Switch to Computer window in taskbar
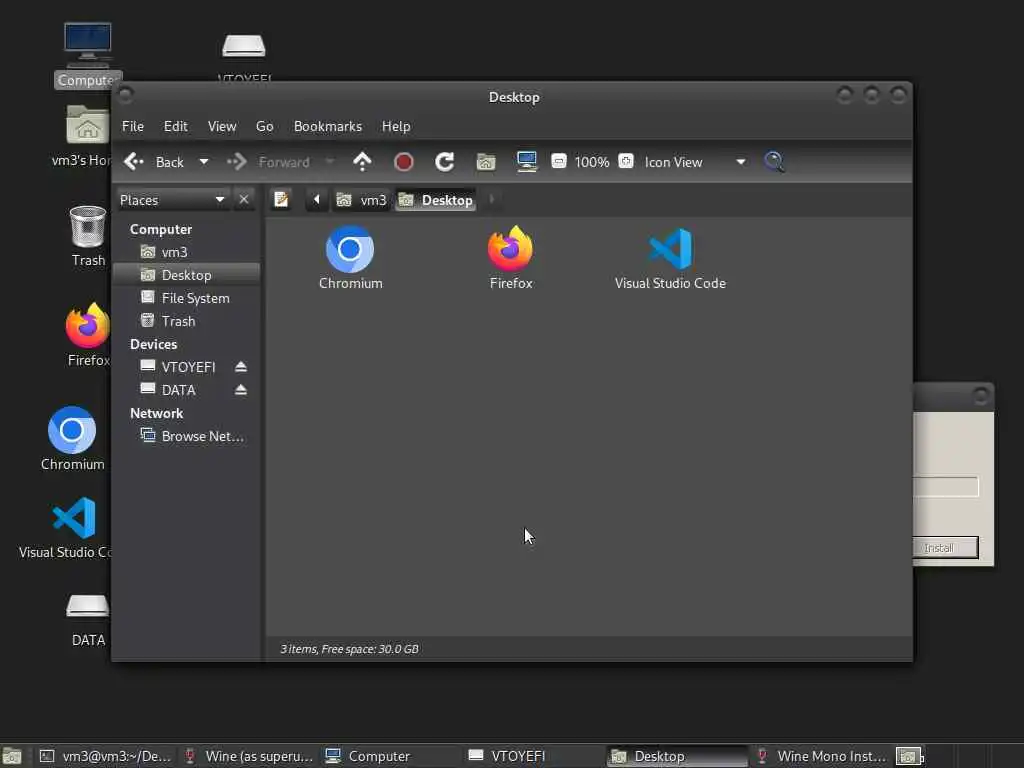Viewport: 1024px width, 768px height. click(x=391, y=756)
